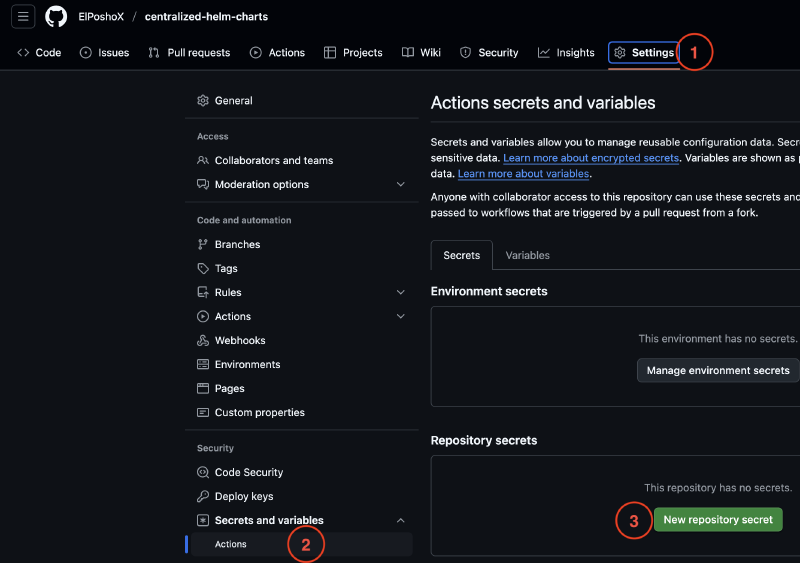Click the Environments server icon

point(203,364)
